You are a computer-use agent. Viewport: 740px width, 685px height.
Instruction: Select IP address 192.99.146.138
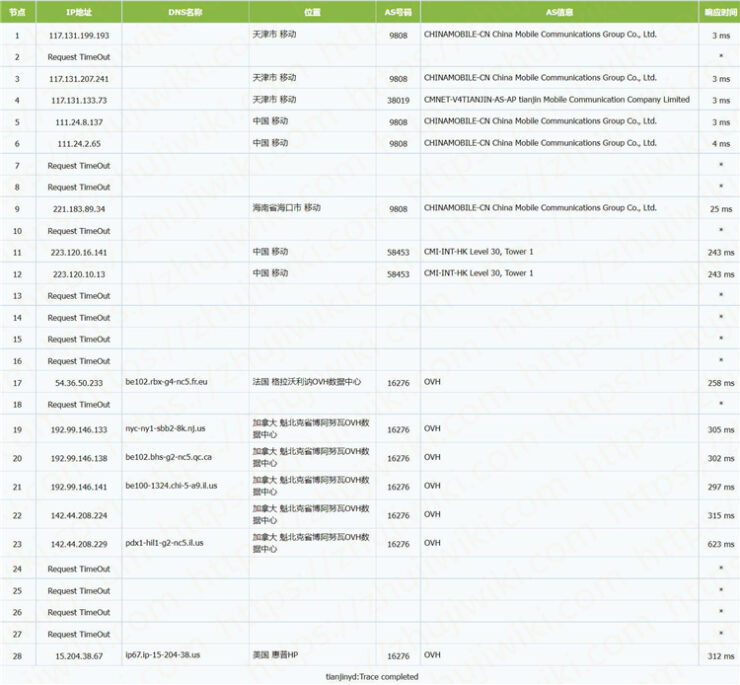tap(79, 458)
